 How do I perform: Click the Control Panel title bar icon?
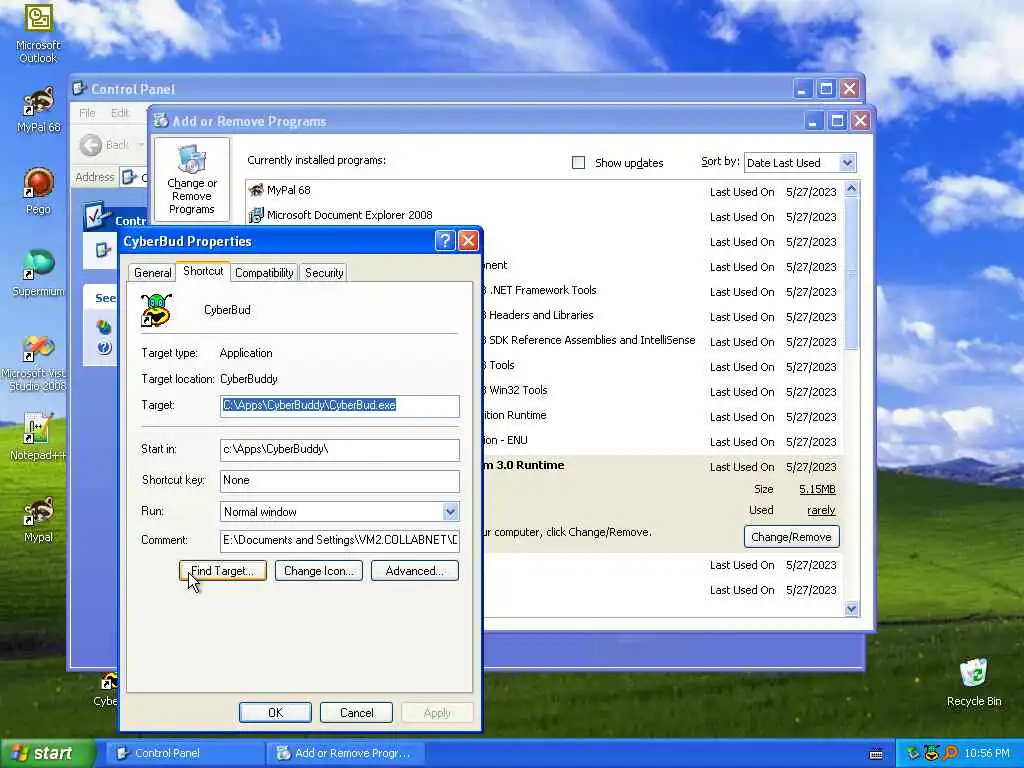tap(80, 88)
